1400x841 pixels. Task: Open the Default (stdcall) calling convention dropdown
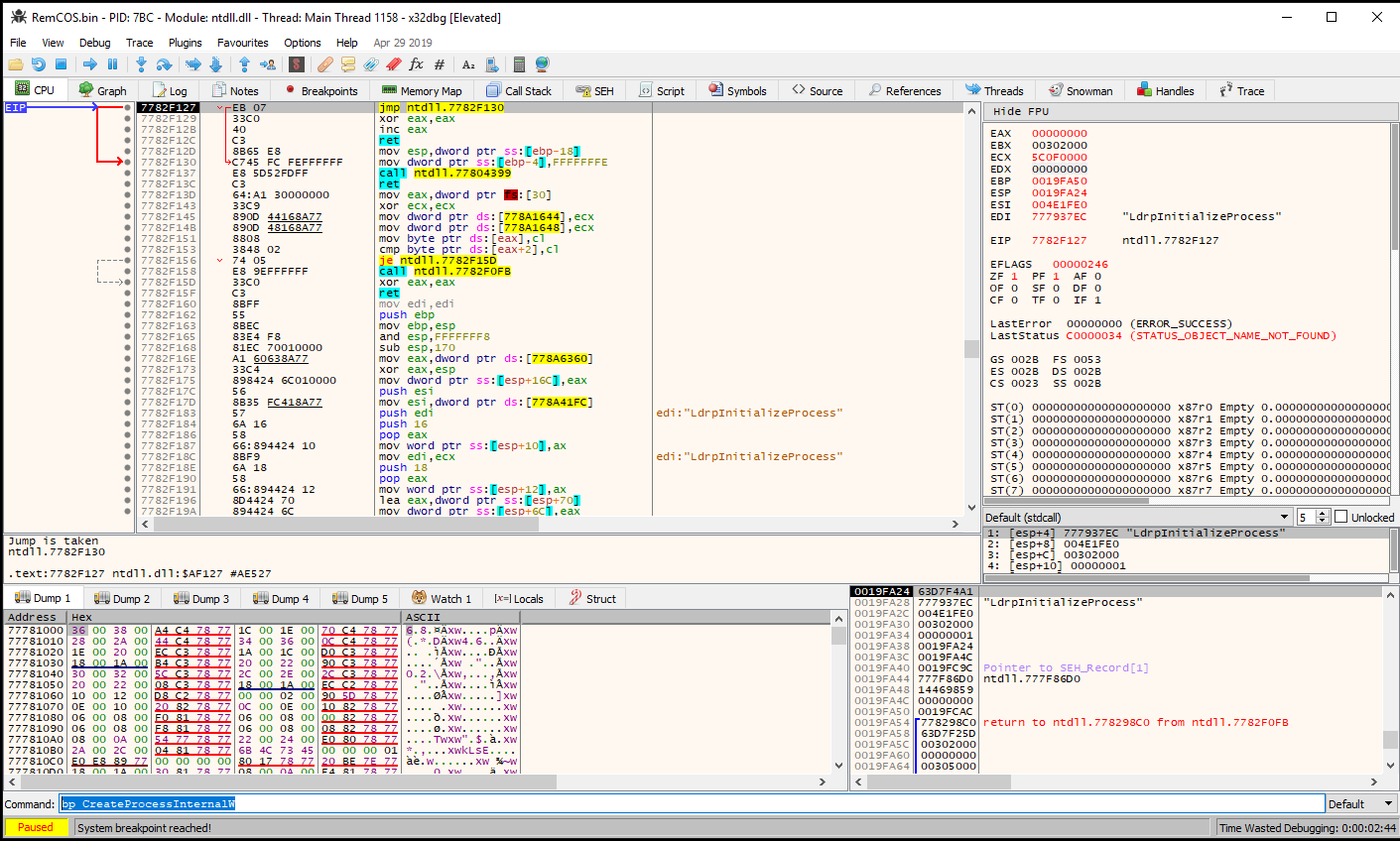click(x=1138, y=518)
